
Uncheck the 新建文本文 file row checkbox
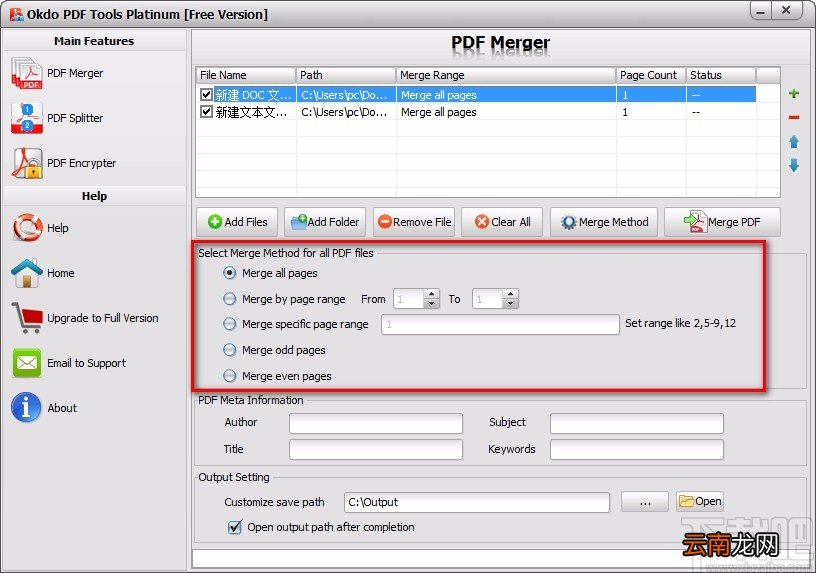(x=207, y=112)
